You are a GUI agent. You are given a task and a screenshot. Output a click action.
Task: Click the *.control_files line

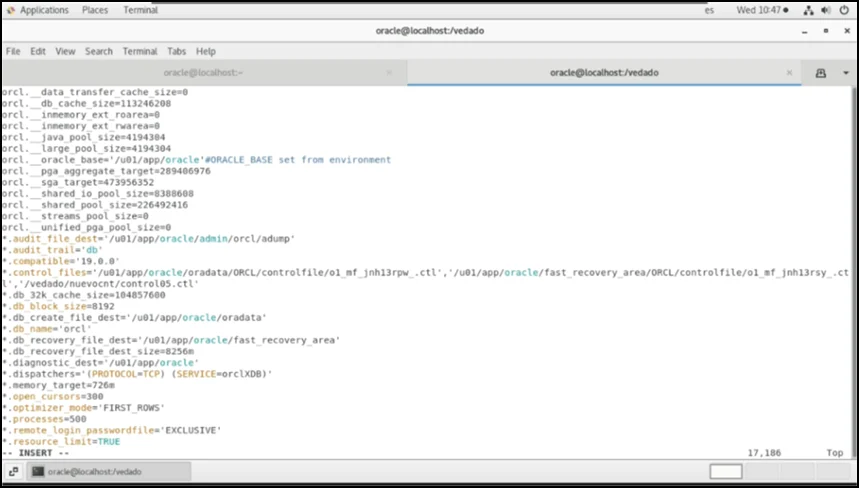[x=426, y=278]
